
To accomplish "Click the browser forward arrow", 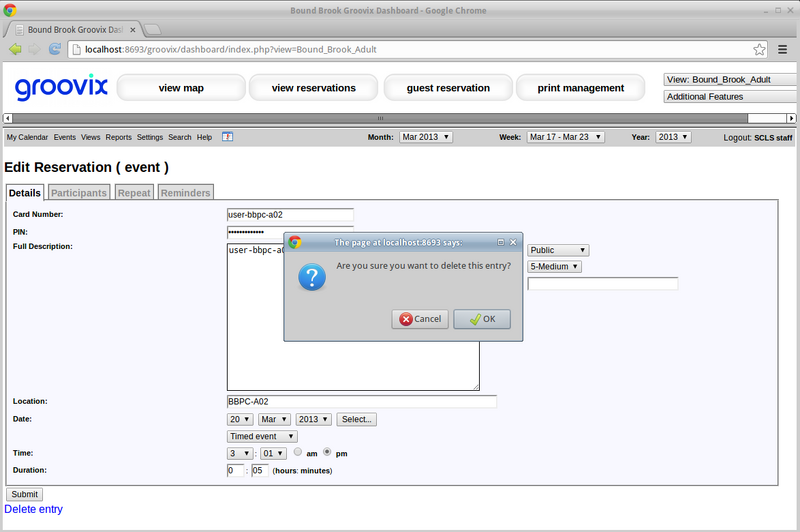I will click(34, 49).
